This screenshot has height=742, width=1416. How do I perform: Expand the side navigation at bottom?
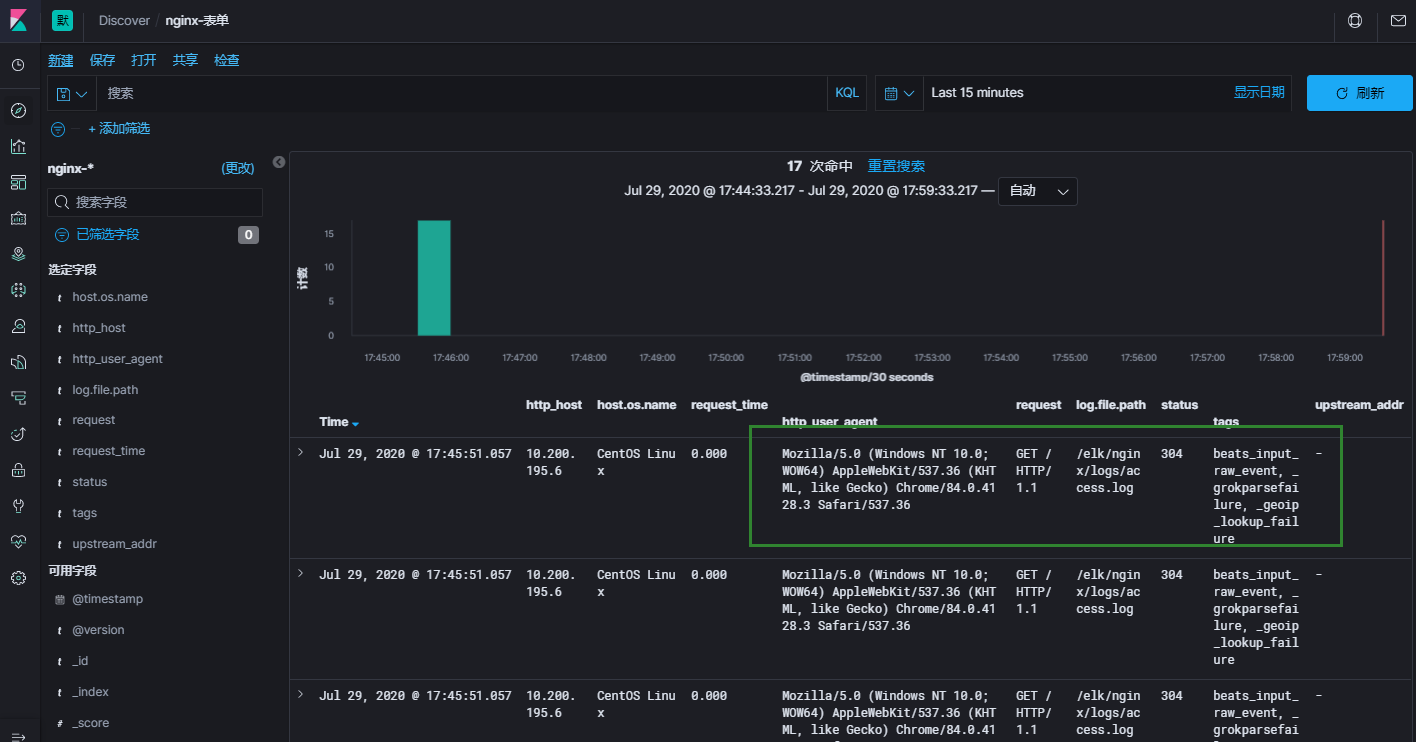pyautogui.click(x=18, y=737)
